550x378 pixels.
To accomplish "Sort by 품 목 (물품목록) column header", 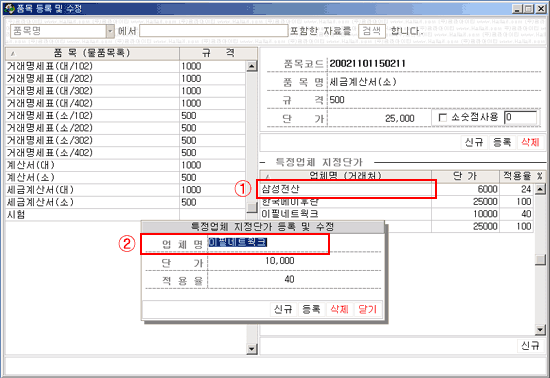I will [x=92, y=53].
